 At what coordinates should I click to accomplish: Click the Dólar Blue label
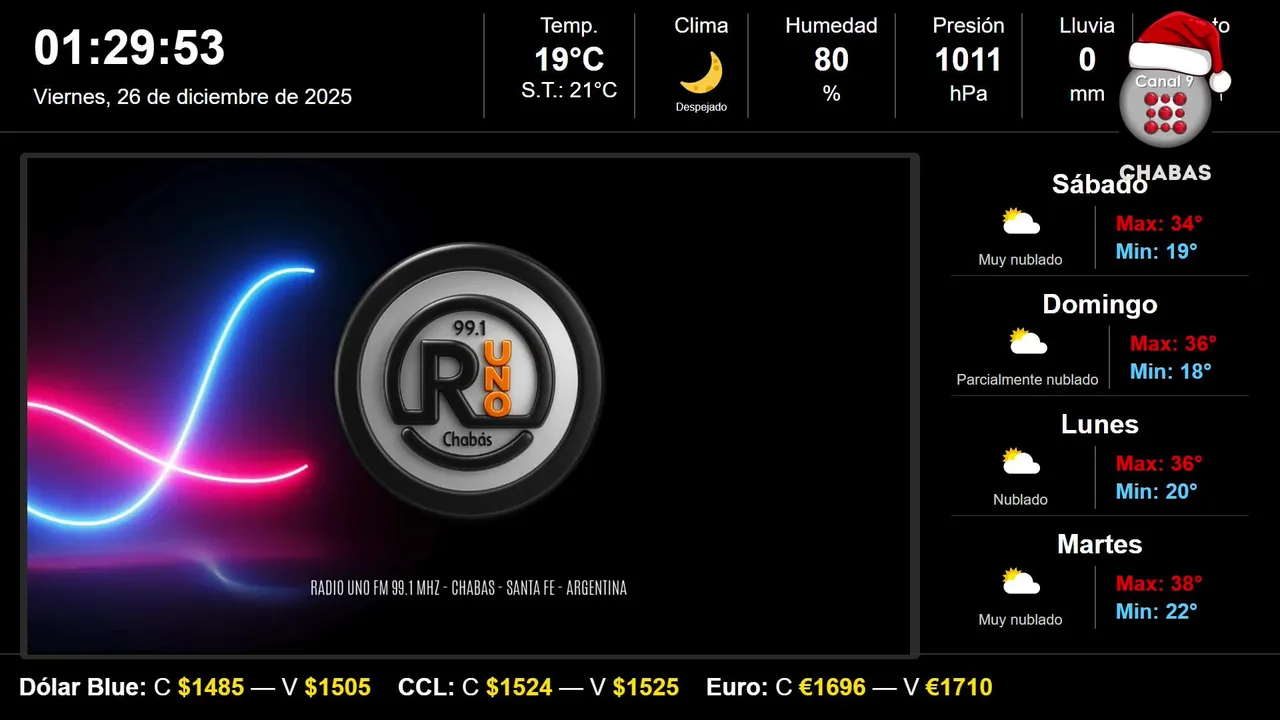click(83, 687)
